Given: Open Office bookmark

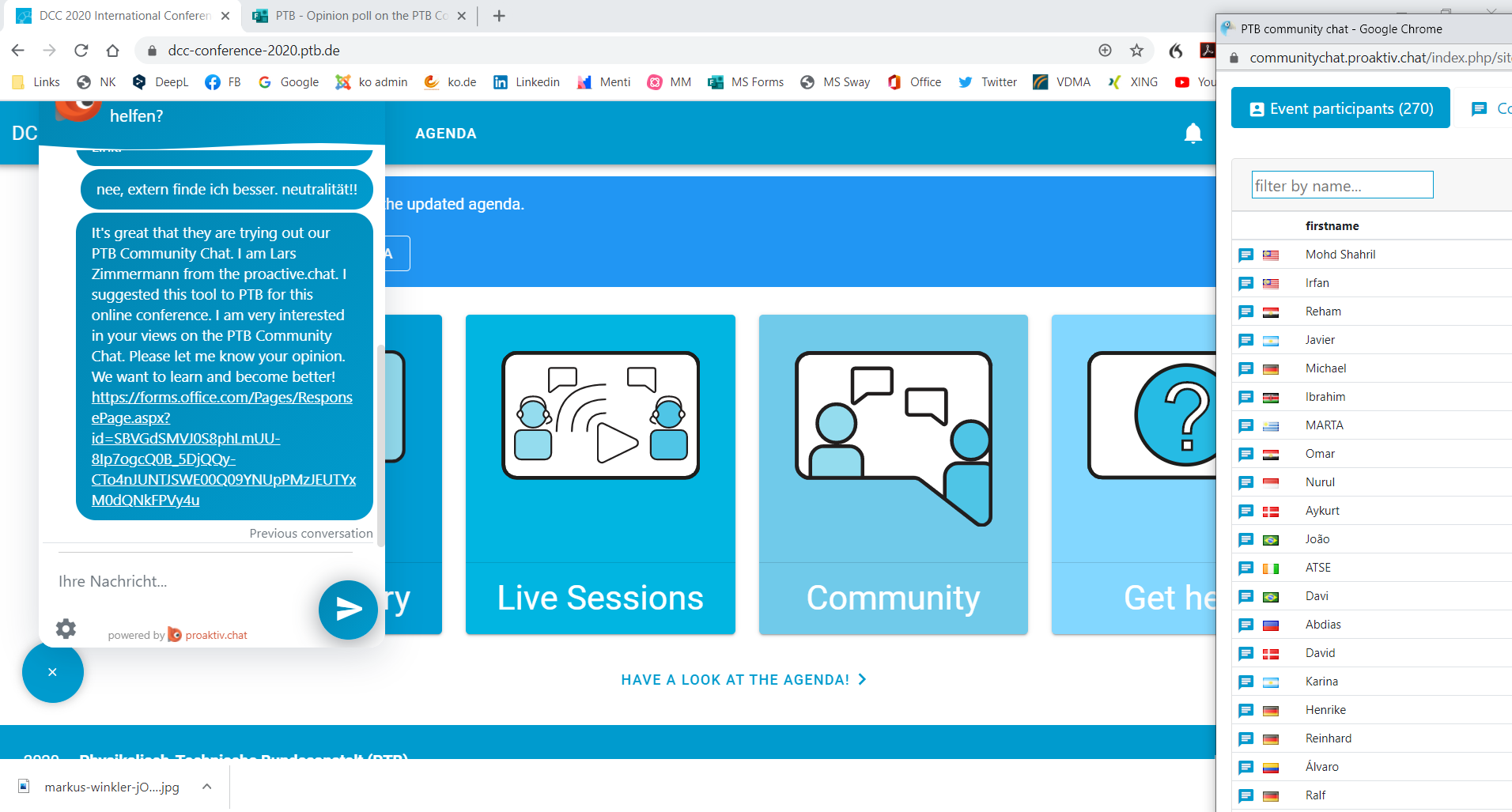Looking at the screenshot, I should pyautogui.click(x=914, y=82).
